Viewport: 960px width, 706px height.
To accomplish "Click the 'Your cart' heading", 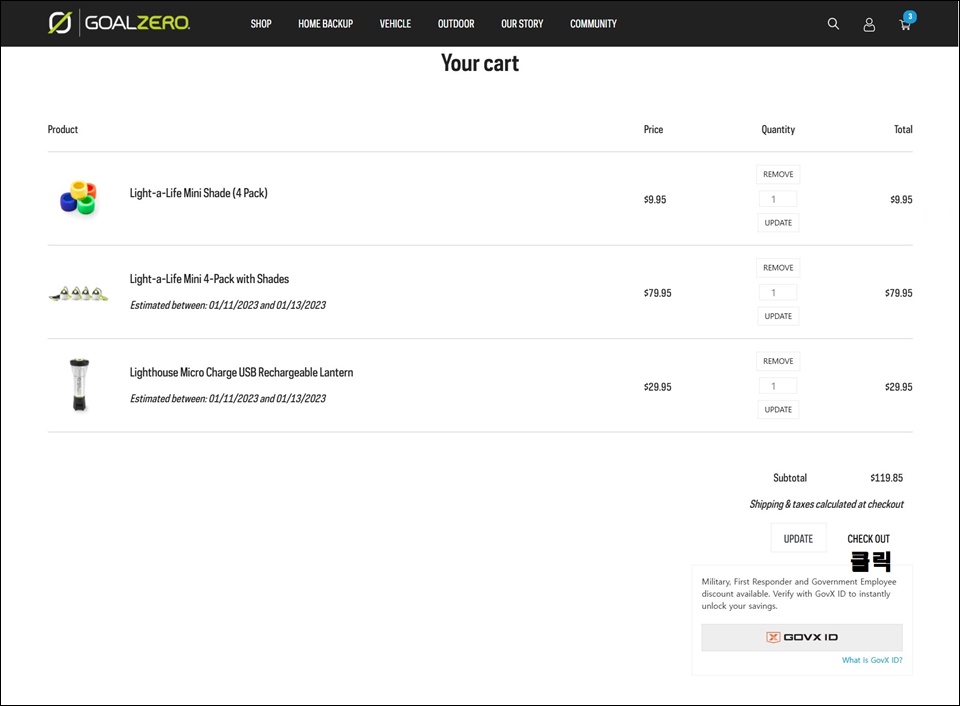I will [x=480, y=63].
